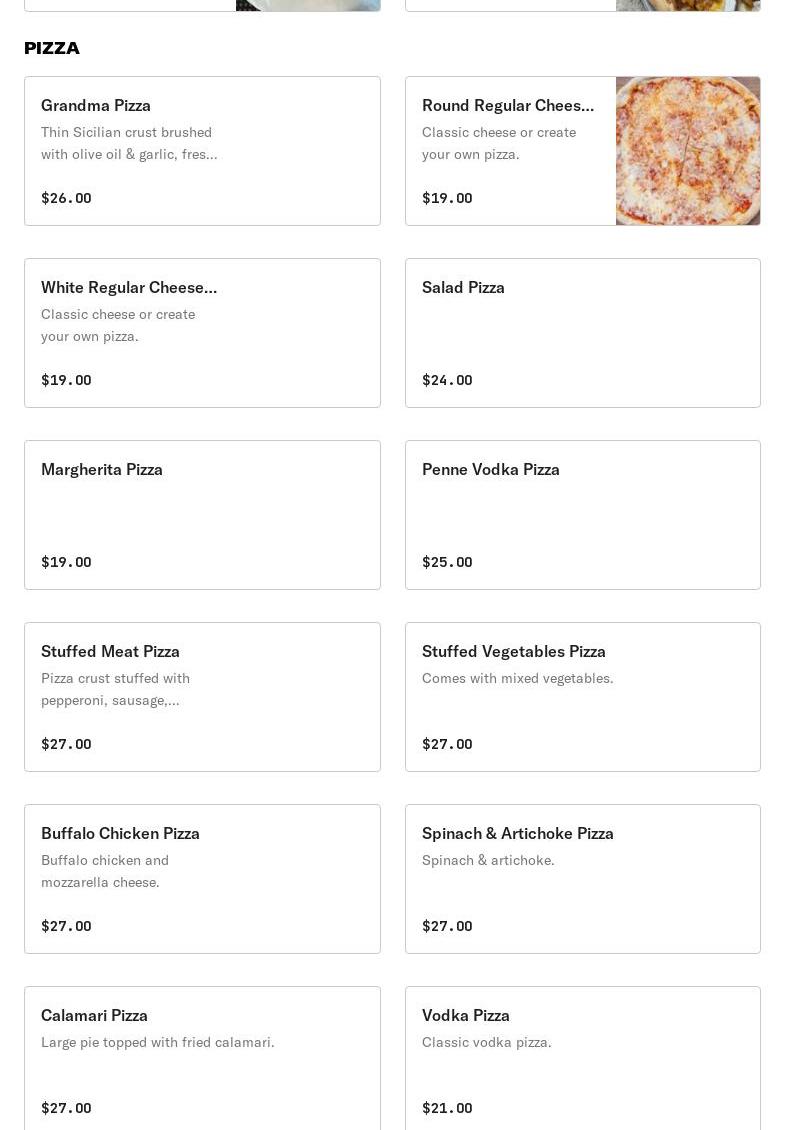
Task: Select Round Regular Cheese pizza title
Action: coord(507,106)
